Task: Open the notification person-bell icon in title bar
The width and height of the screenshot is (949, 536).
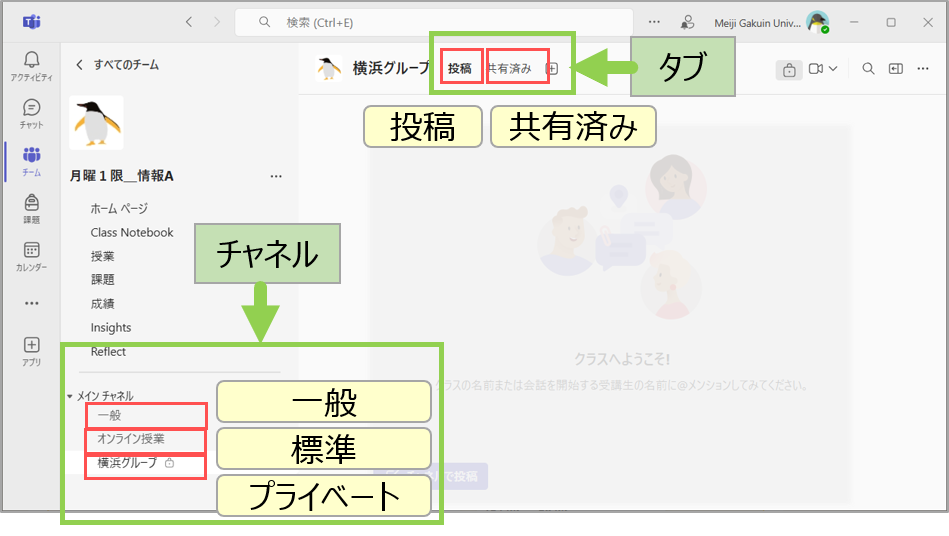Action: point(687,22)
